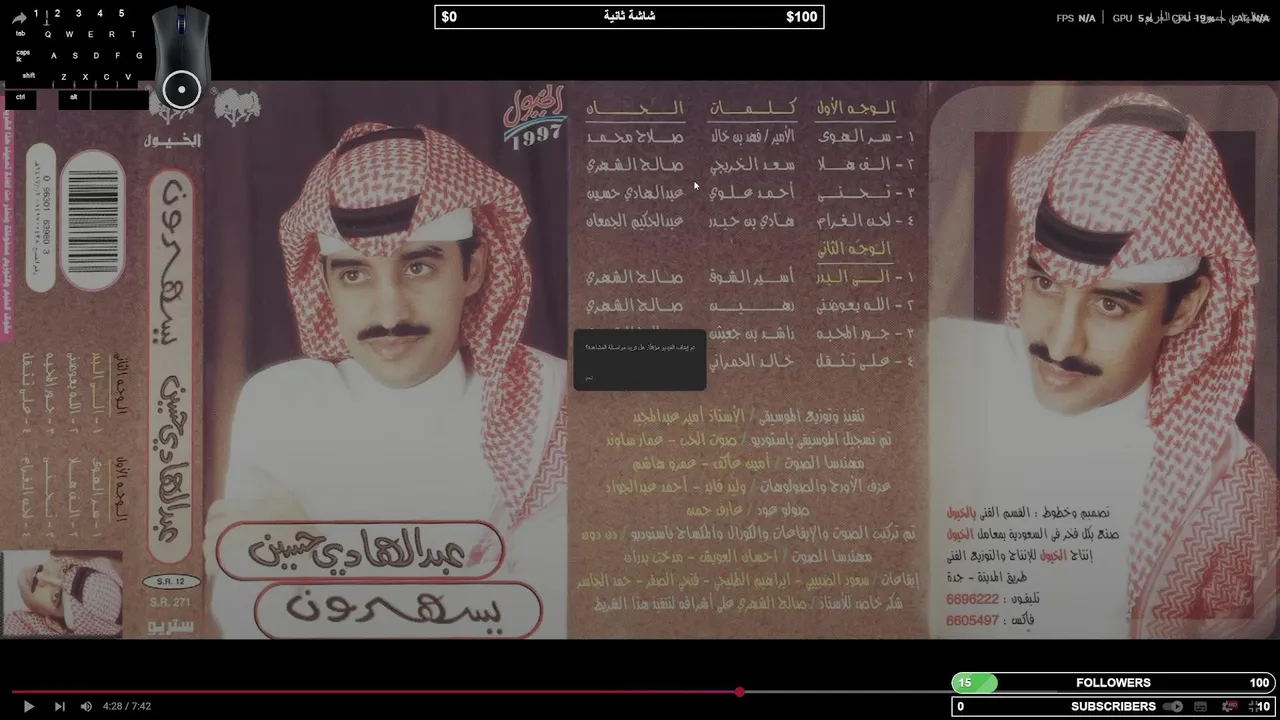Viewport: 1280px width, 720px height.
Task: Click the tab key on keyboard overlay
Action: pos(20,33)
